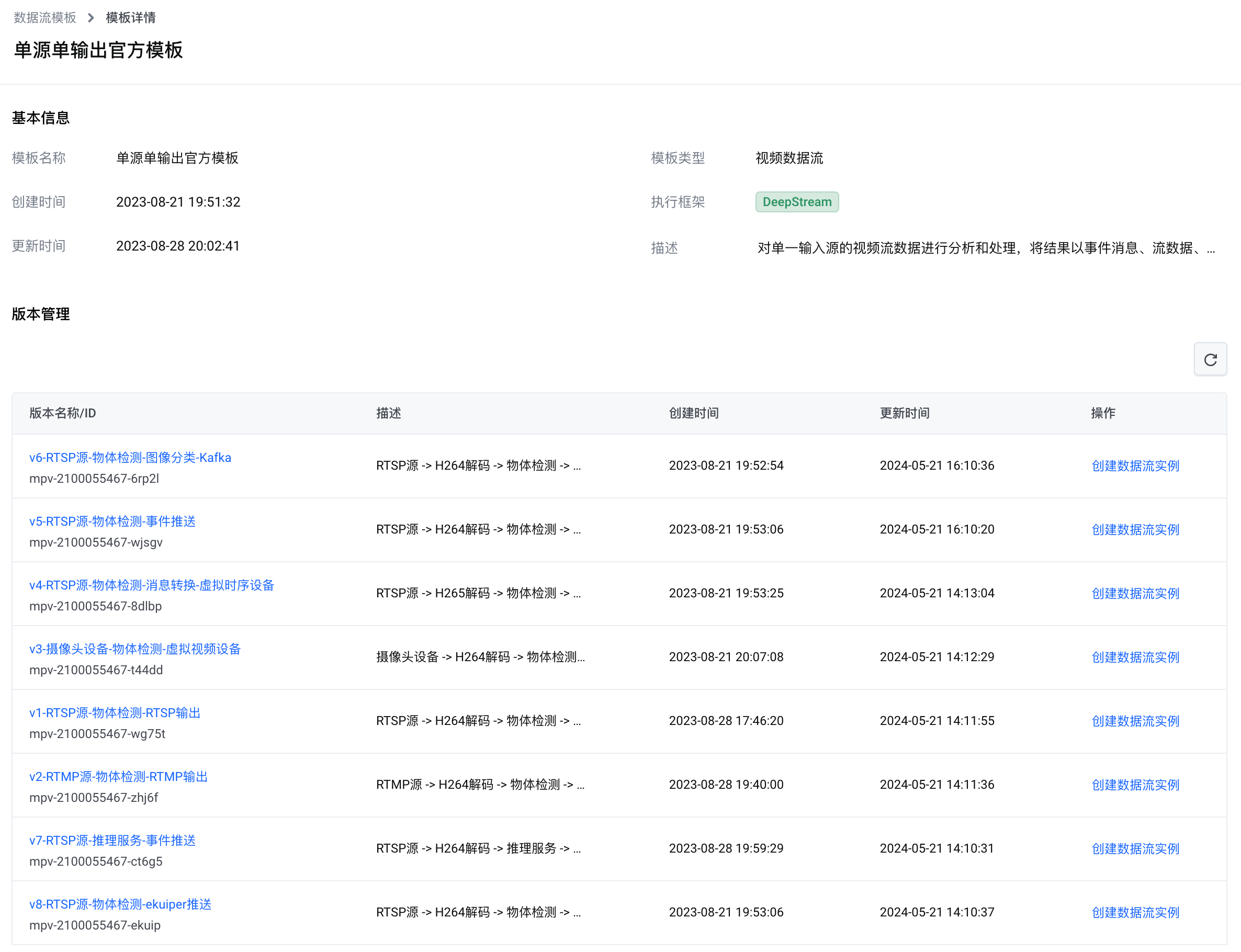
Task: Click updated time 2024-05-21 14:13:04
Action: [937, 593]
